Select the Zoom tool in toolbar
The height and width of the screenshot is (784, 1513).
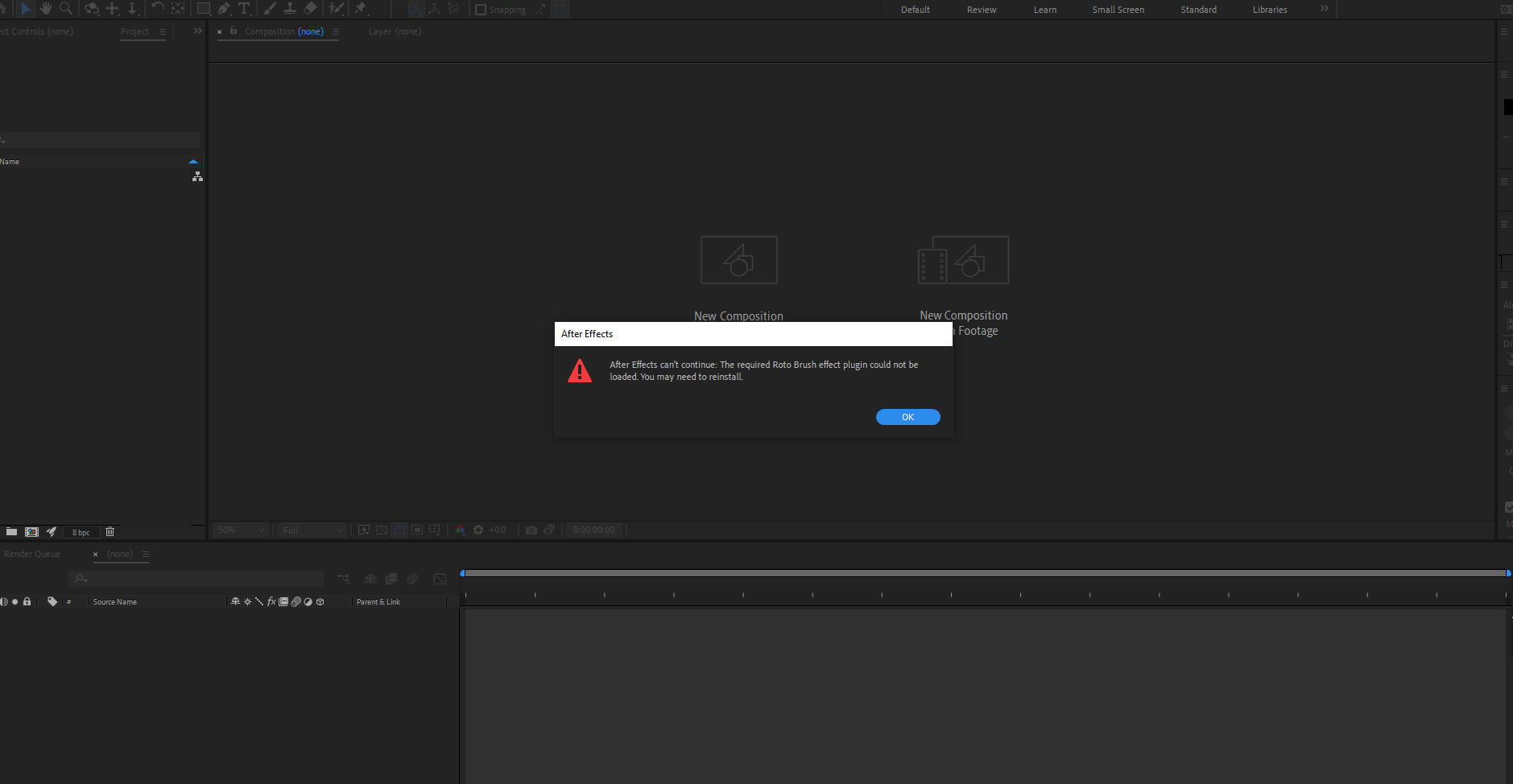point(66,9)
